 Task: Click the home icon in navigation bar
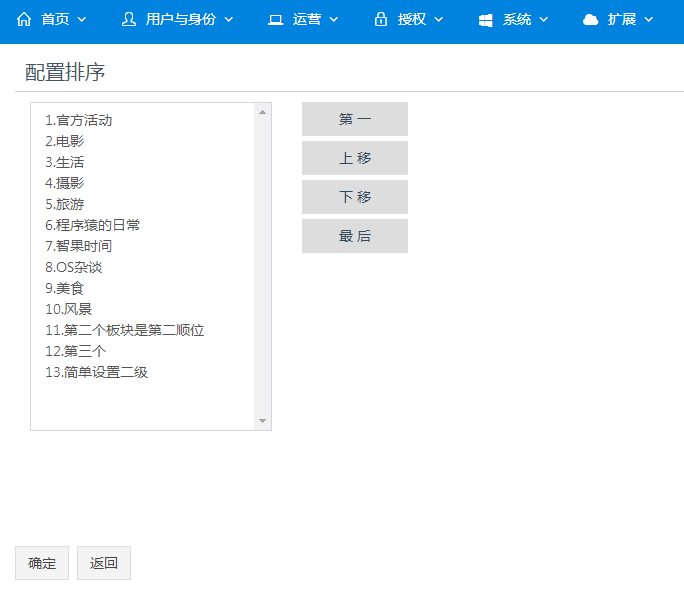coord(24,19)
